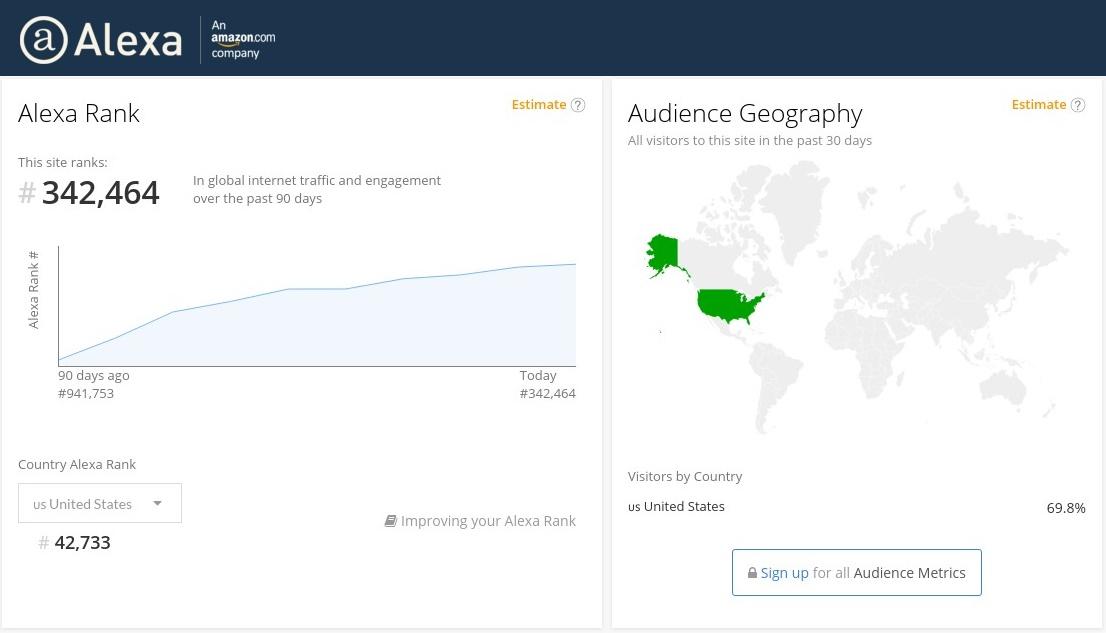Open the Alexa Rank help question mark
Screen dimensions: 1106x633
click(578, 104)
